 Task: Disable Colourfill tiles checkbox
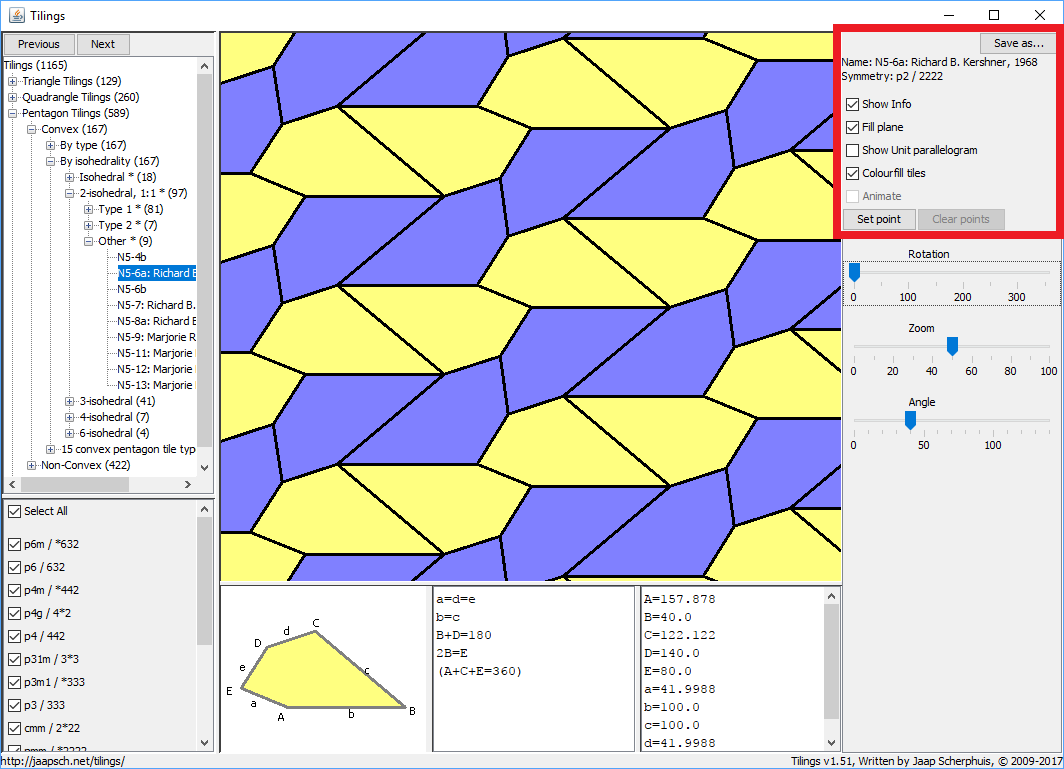click(x=853, y=174)
